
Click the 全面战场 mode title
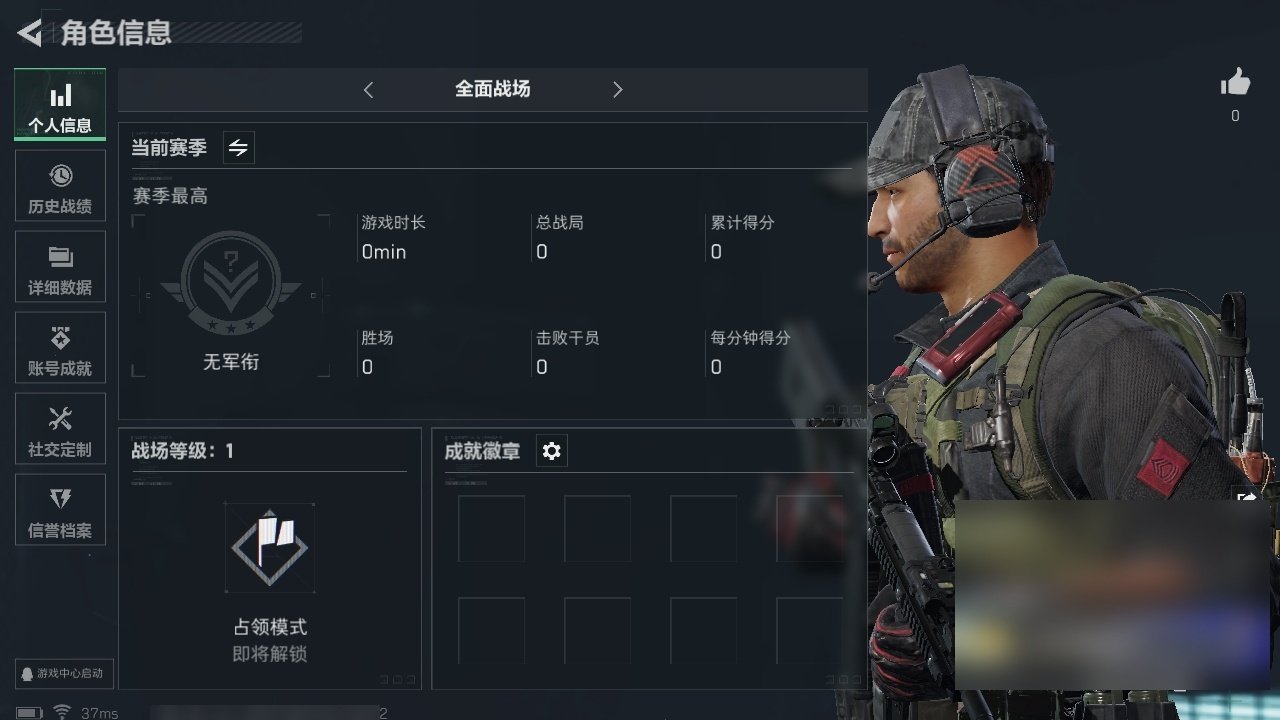coord(492,89)
